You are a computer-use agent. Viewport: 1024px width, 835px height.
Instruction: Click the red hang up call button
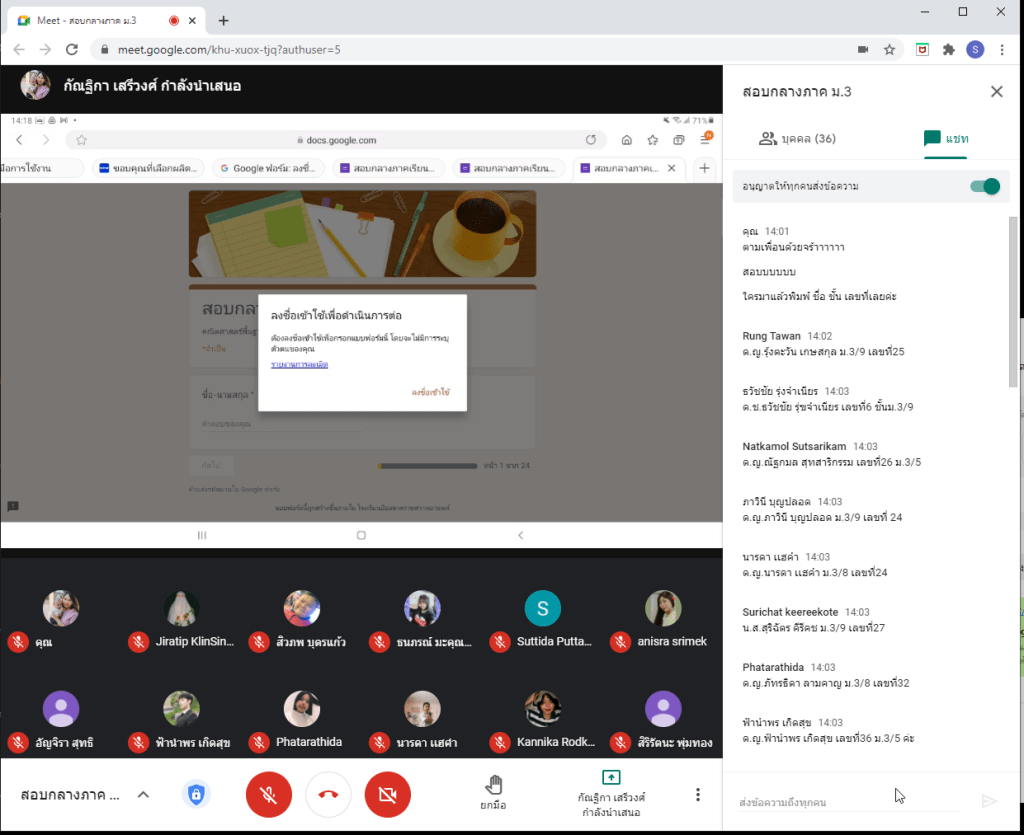point(328,795)
